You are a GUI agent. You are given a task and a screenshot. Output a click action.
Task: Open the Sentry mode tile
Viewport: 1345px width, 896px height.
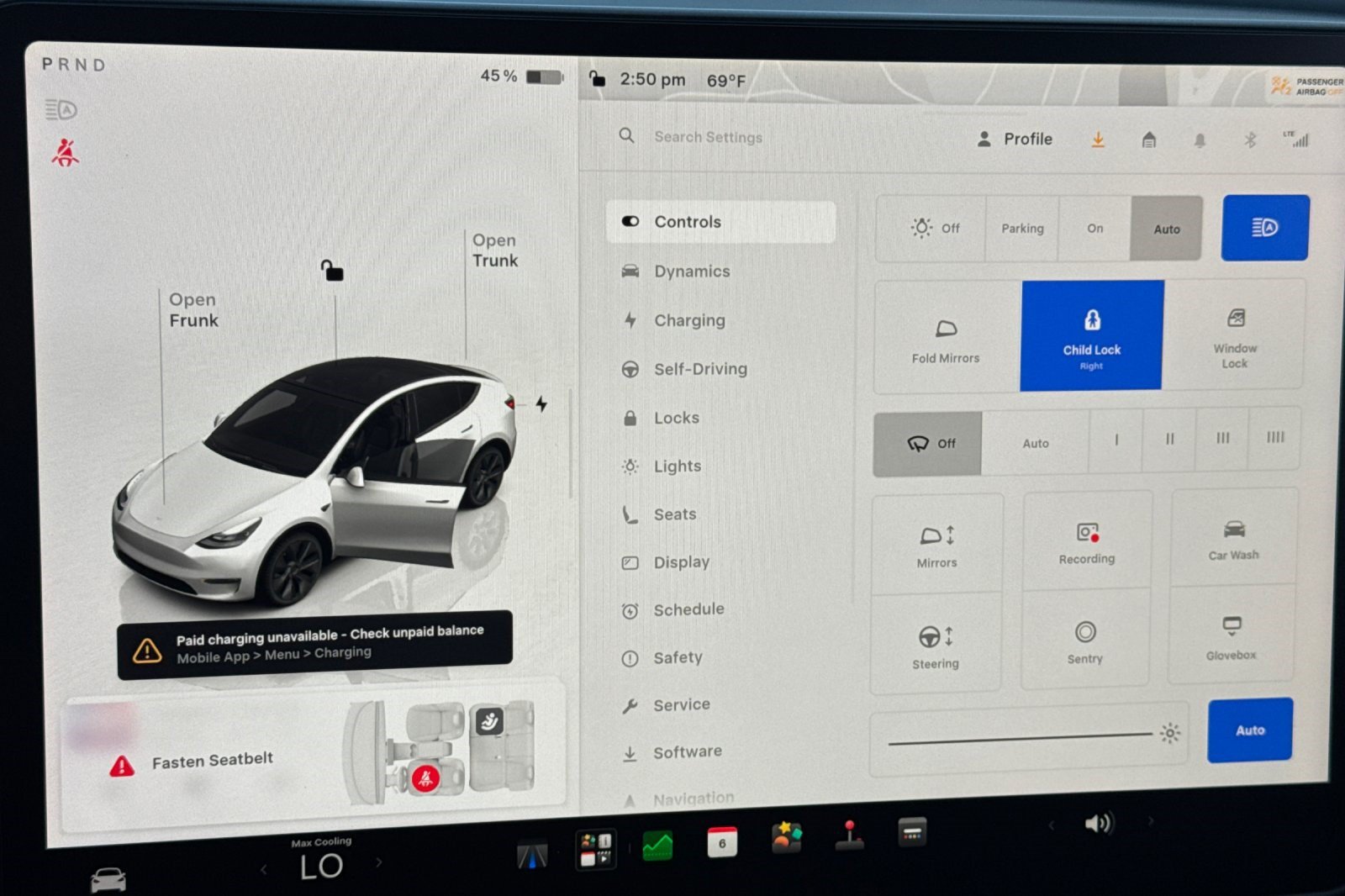point(1085,642)
